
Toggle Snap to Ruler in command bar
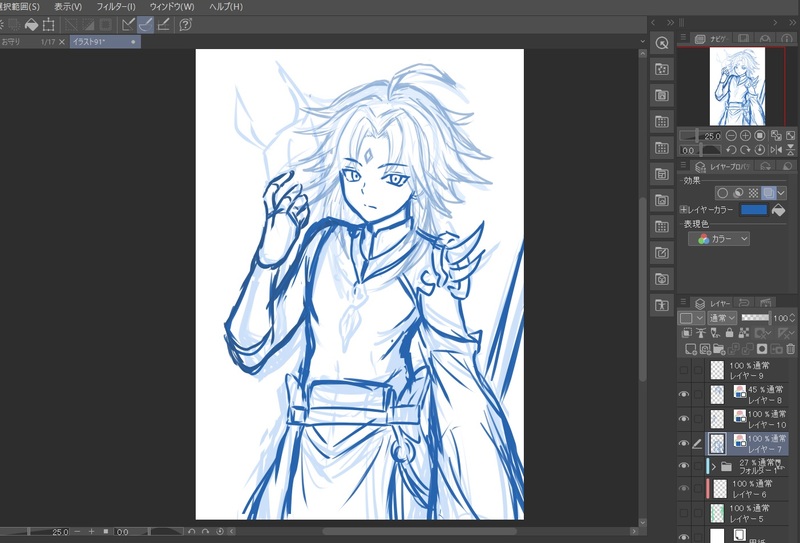click(128, 24)
